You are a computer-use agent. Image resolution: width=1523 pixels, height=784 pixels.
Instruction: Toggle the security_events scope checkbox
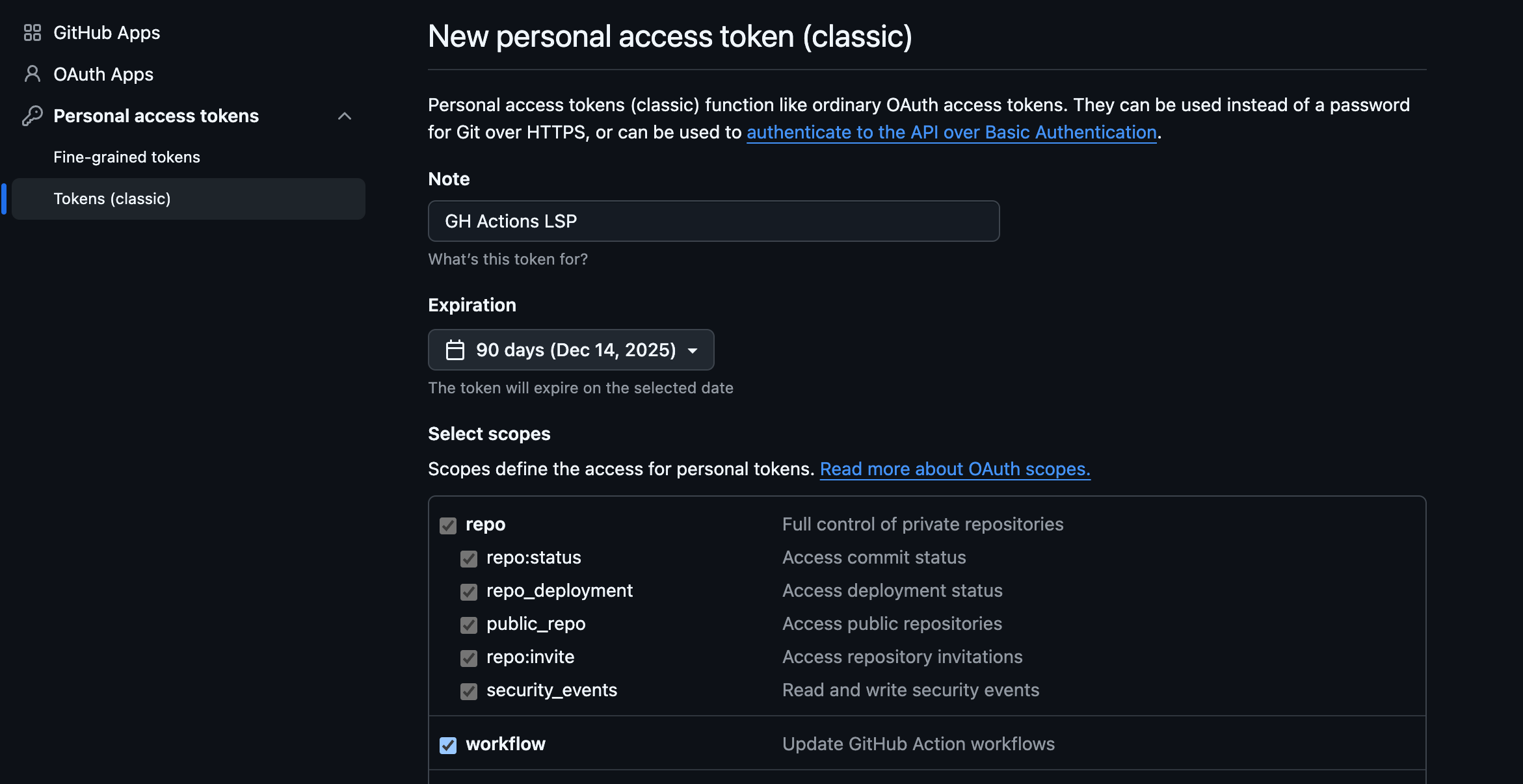[469, 691]
